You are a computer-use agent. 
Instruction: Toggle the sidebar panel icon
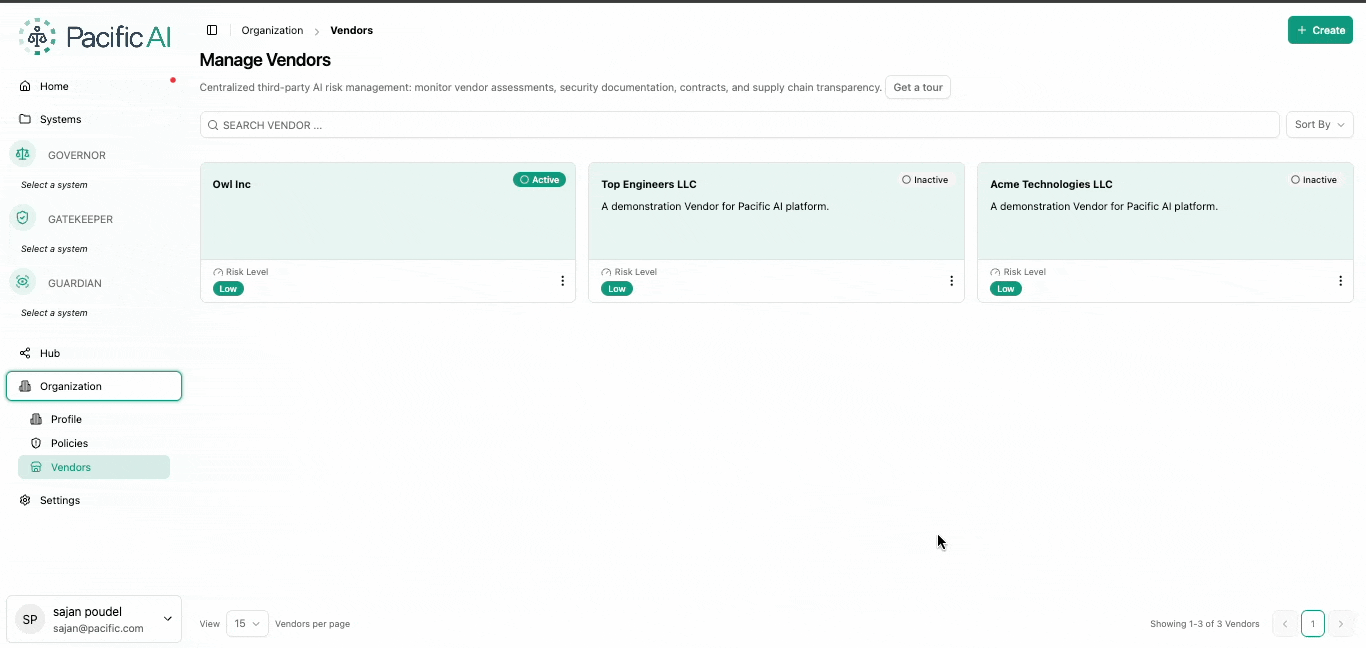pyautogui.click(x=212, y=30)
